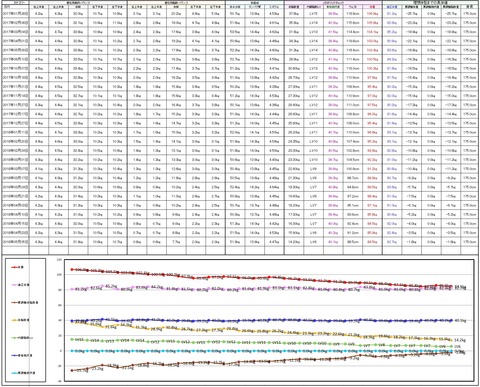Screen dimensions: 480x387
Task: Select the blue "85.2kg" cell
Action: (392, 32)
